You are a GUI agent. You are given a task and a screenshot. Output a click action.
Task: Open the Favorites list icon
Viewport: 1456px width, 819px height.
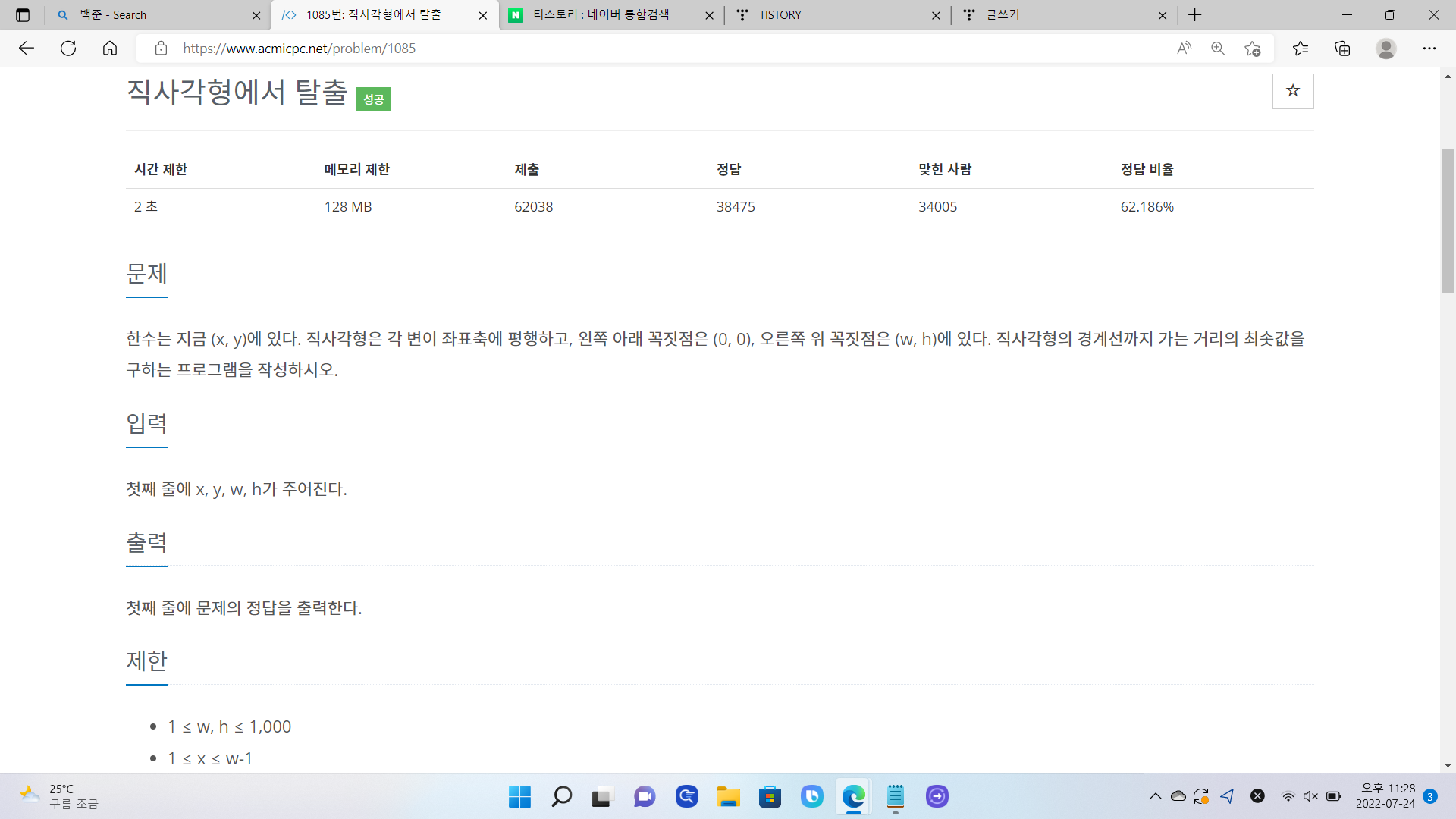(1301, 49)
